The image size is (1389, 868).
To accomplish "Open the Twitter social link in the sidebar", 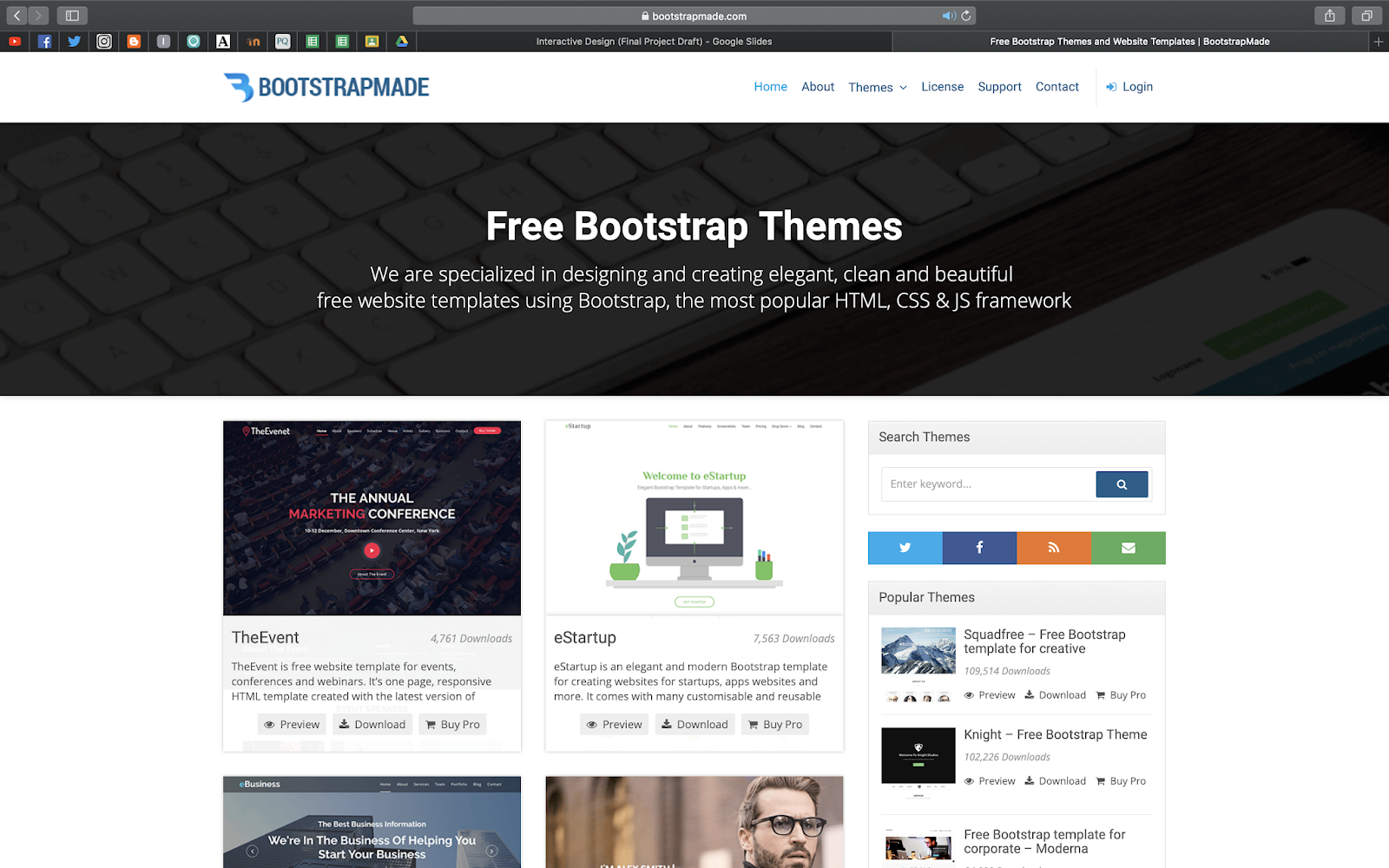I will pyautogui.click(x=905, y=548).
